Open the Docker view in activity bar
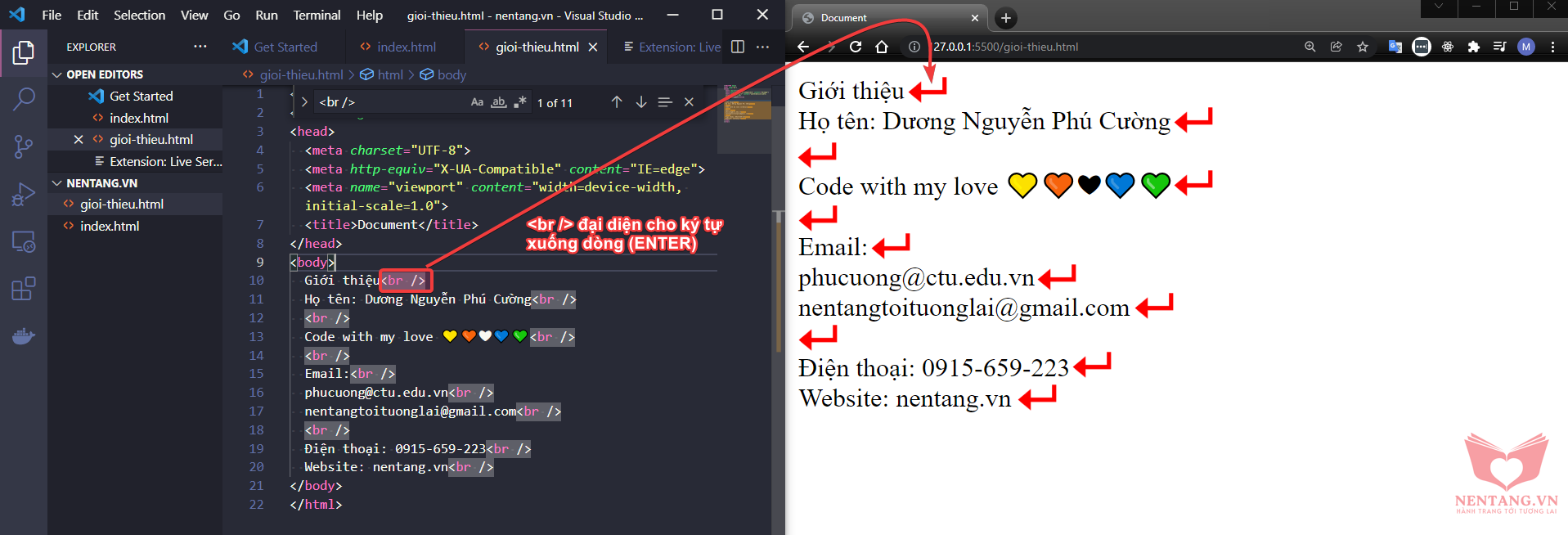 [24, 336]
